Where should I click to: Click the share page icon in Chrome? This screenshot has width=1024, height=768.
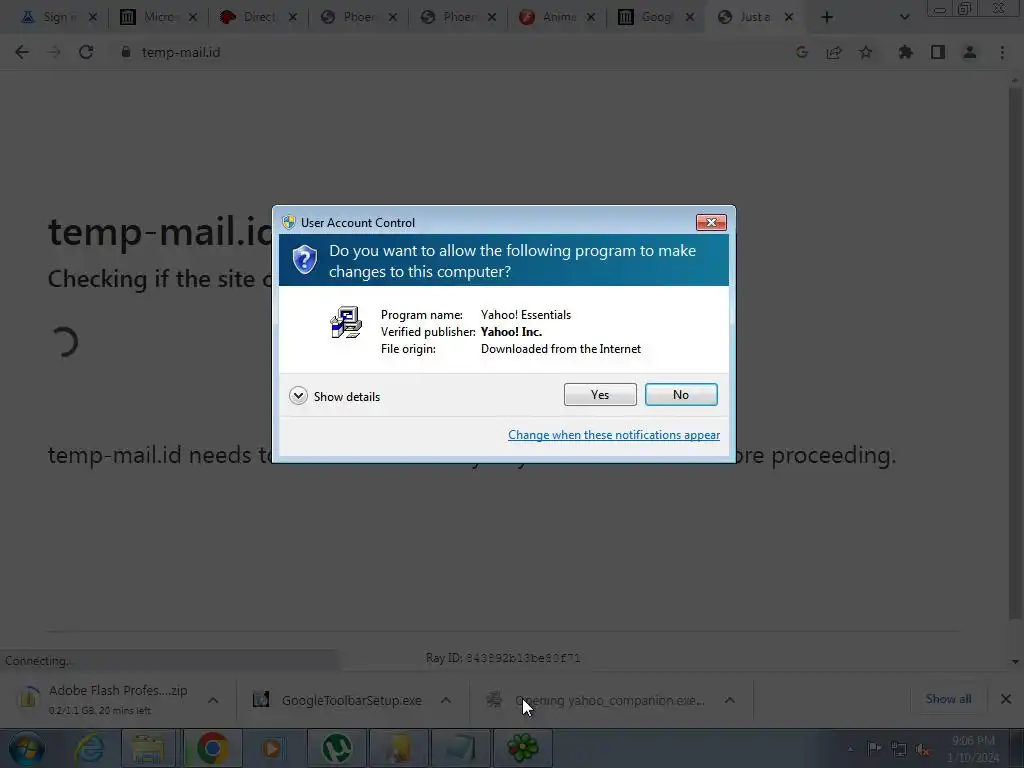click(x=834, y=52)
